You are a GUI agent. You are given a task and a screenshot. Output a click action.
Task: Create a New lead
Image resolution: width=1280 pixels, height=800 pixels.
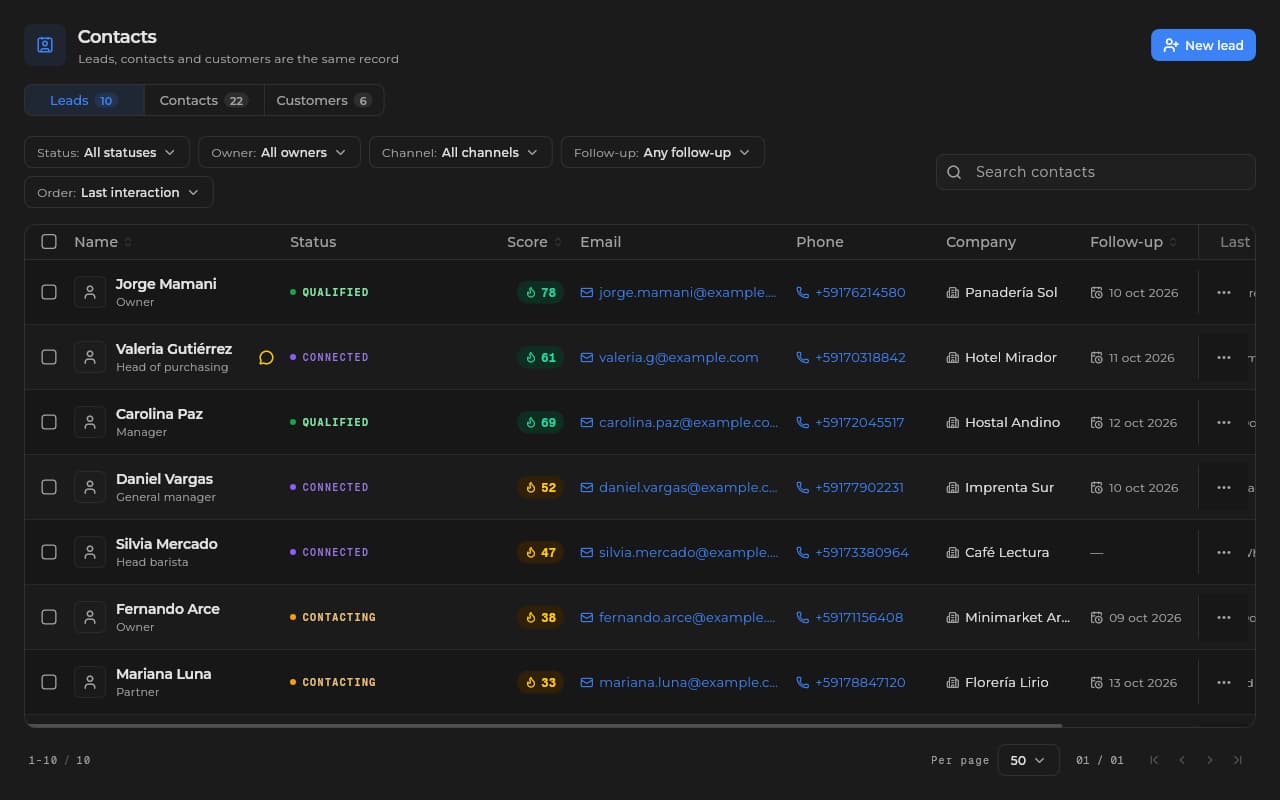1203,45
